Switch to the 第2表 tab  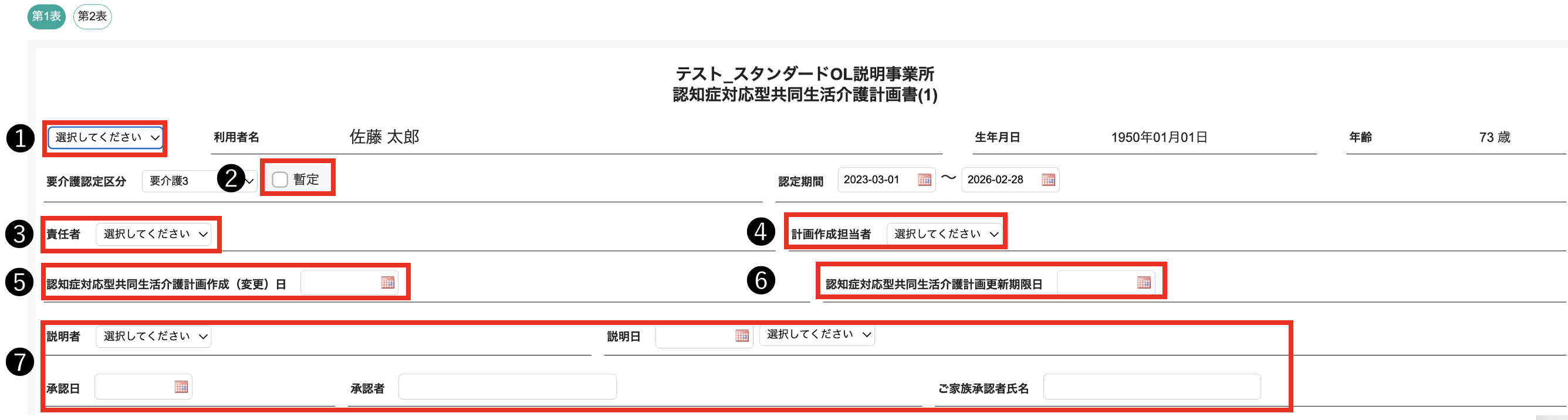(x=93, y=16)
